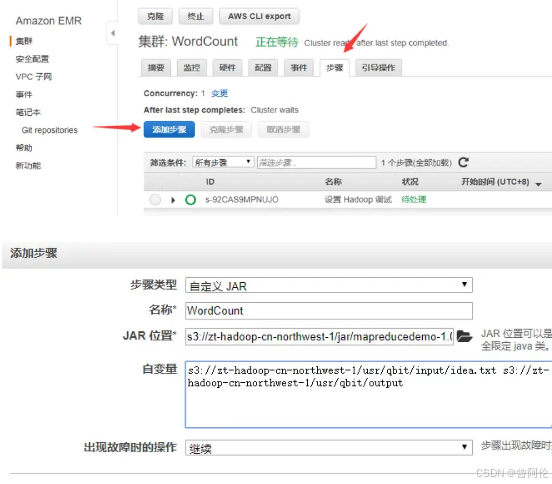Open the JAR location folder browse icon
Screen dimensions: 552x484
coord(464,336)
